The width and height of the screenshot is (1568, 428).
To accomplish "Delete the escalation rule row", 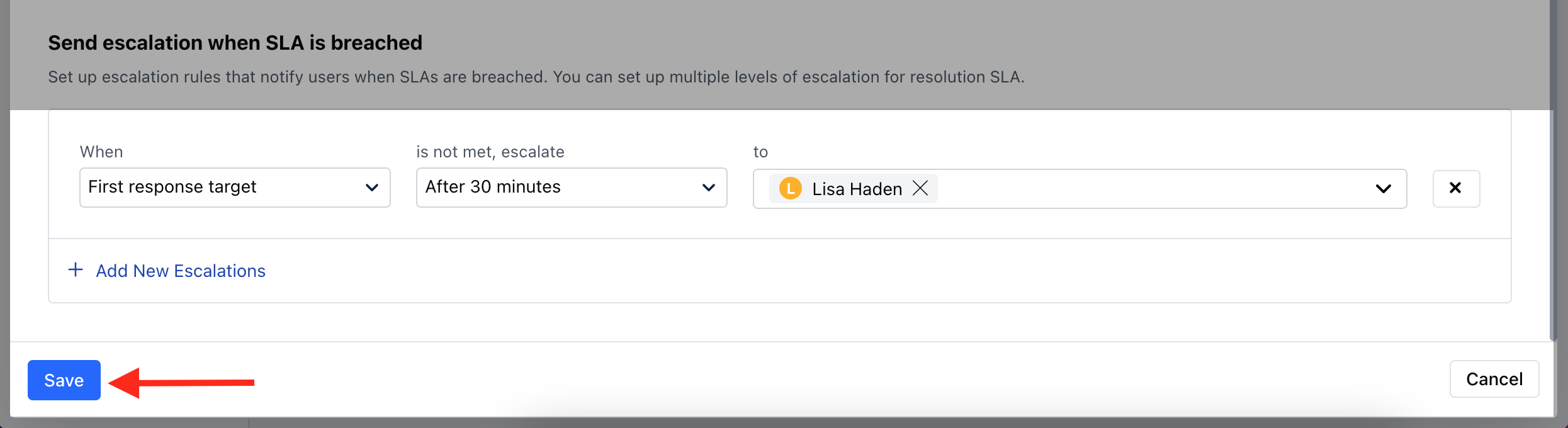I will click(1456, 188).
